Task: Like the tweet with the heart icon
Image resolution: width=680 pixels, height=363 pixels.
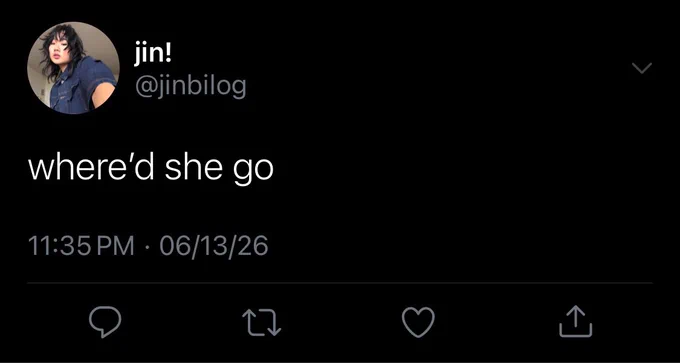Action: point(418,322)
